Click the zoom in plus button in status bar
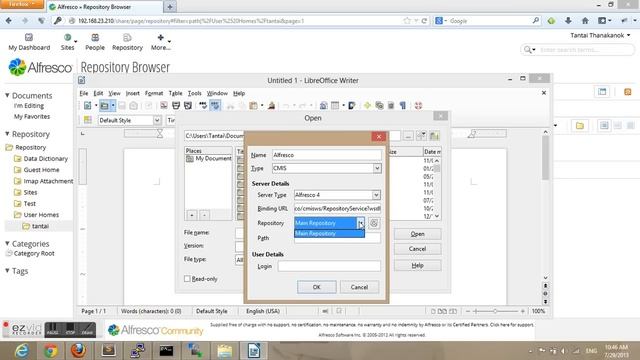 click(x=522, y=311)
